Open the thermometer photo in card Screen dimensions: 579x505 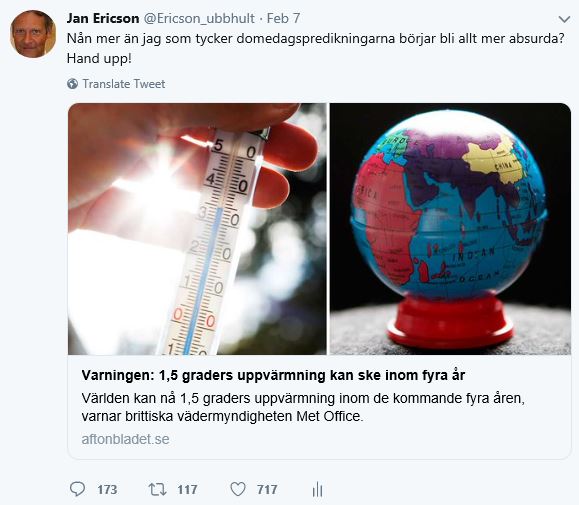coord(197,229)
